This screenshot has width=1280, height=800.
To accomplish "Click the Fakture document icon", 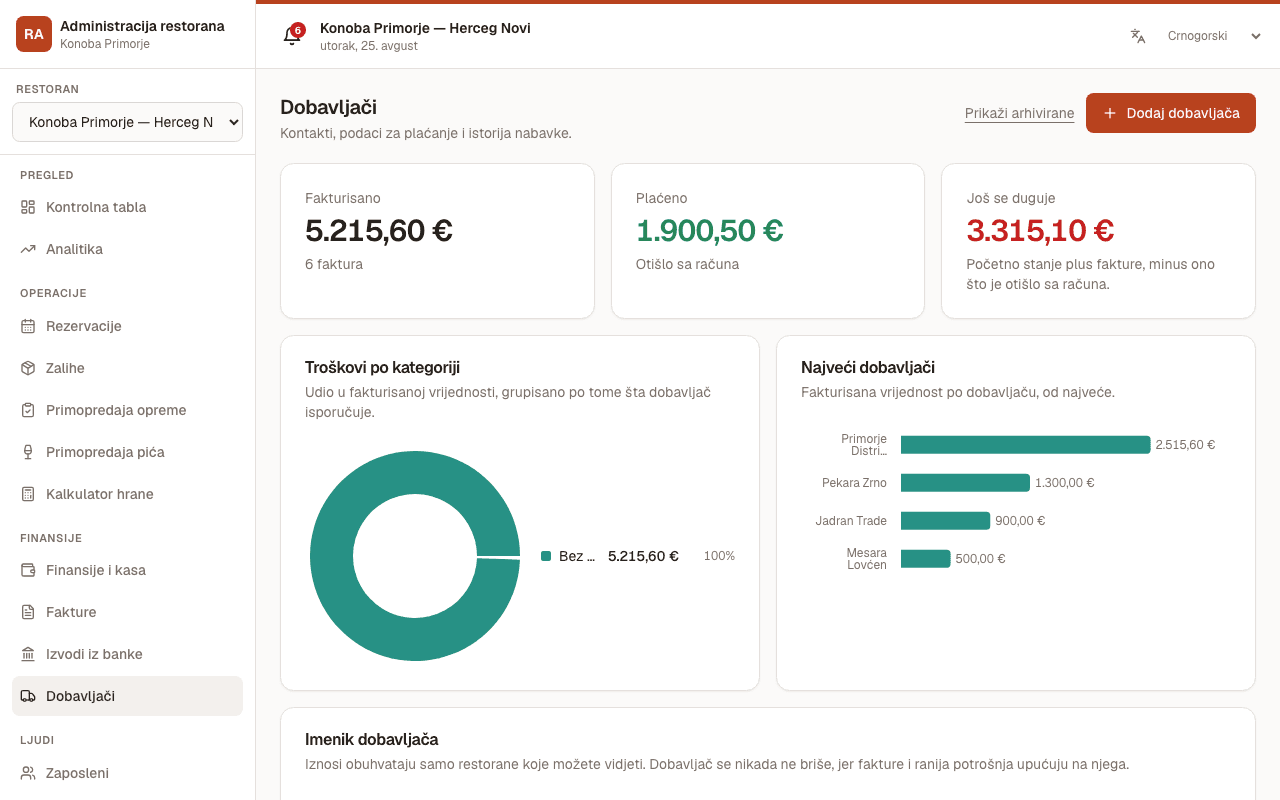I will tap(28, 612).
